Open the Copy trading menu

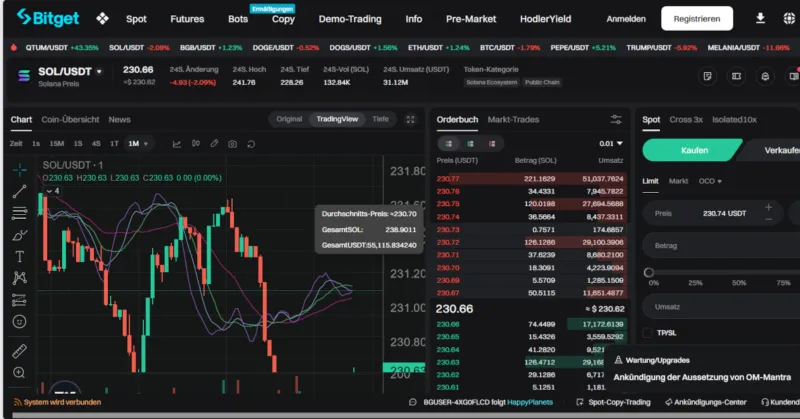click(283, 19)
